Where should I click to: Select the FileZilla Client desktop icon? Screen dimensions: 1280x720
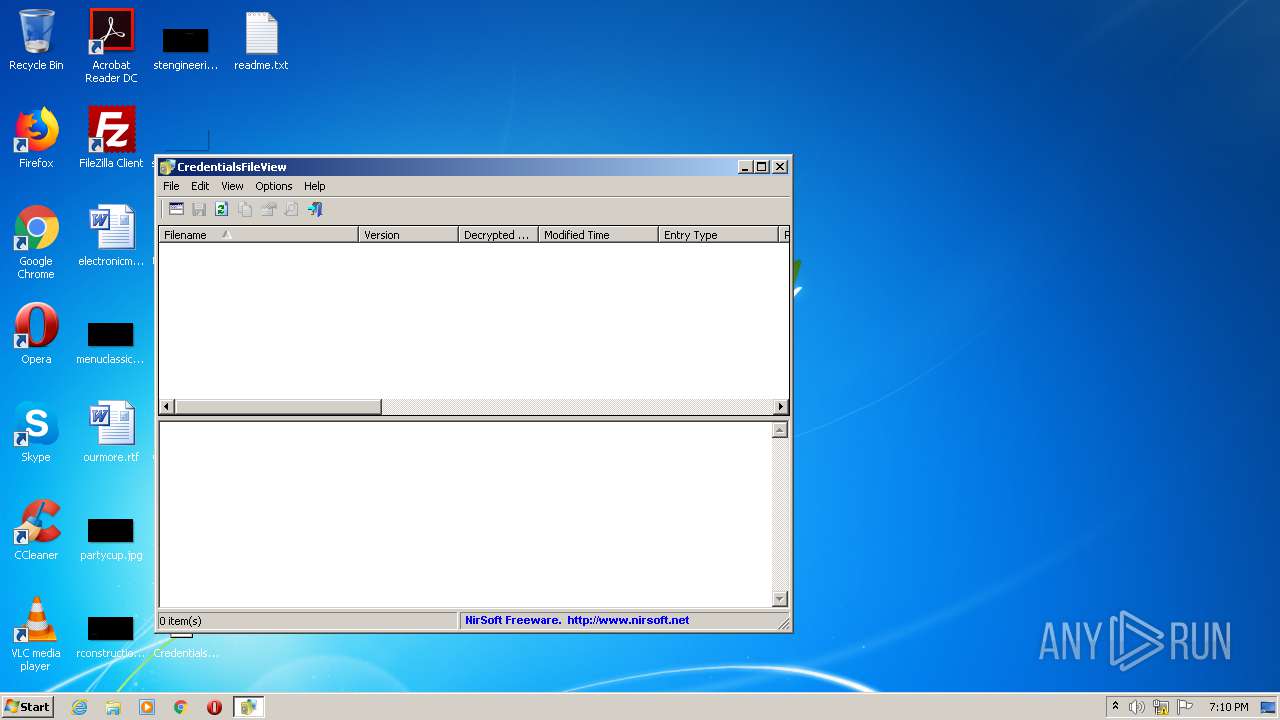pyautogui.click(x=111, y=138)
